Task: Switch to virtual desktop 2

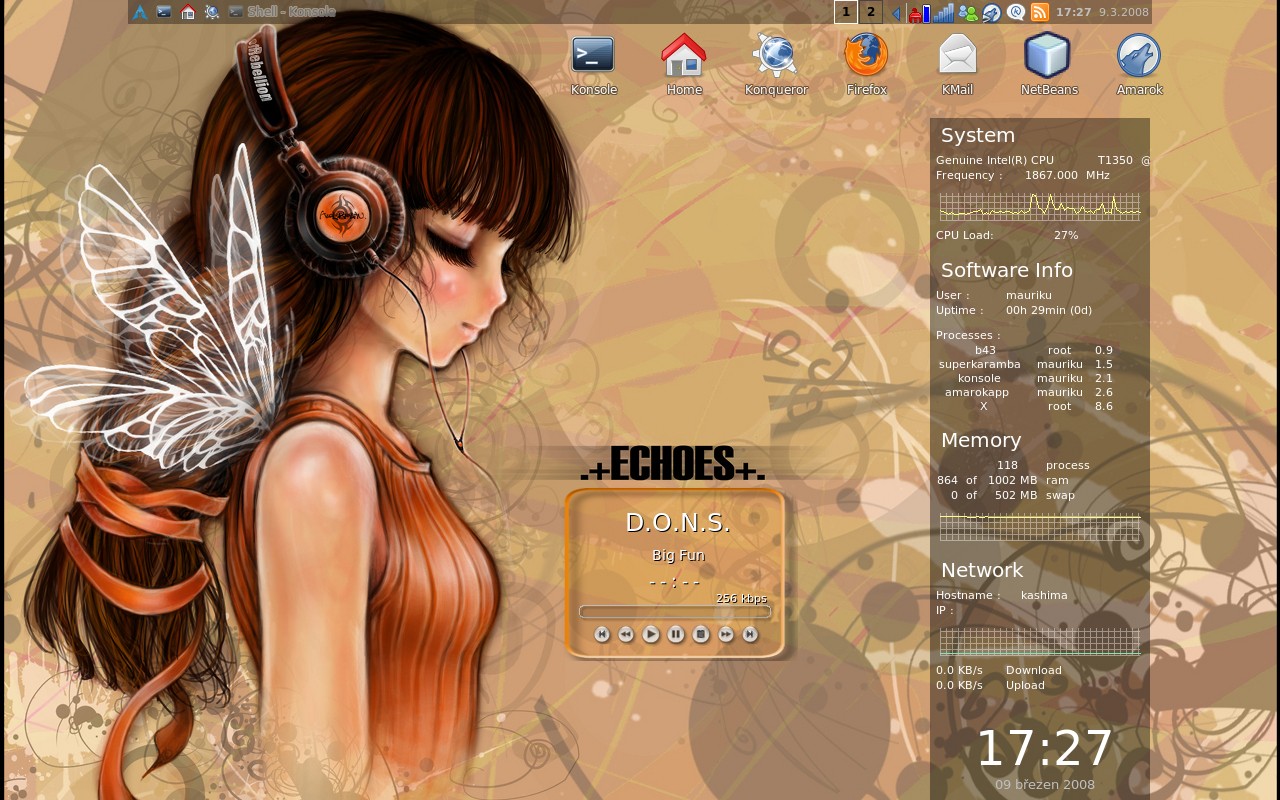Action: pyautogui.click(x=870, y=12)
